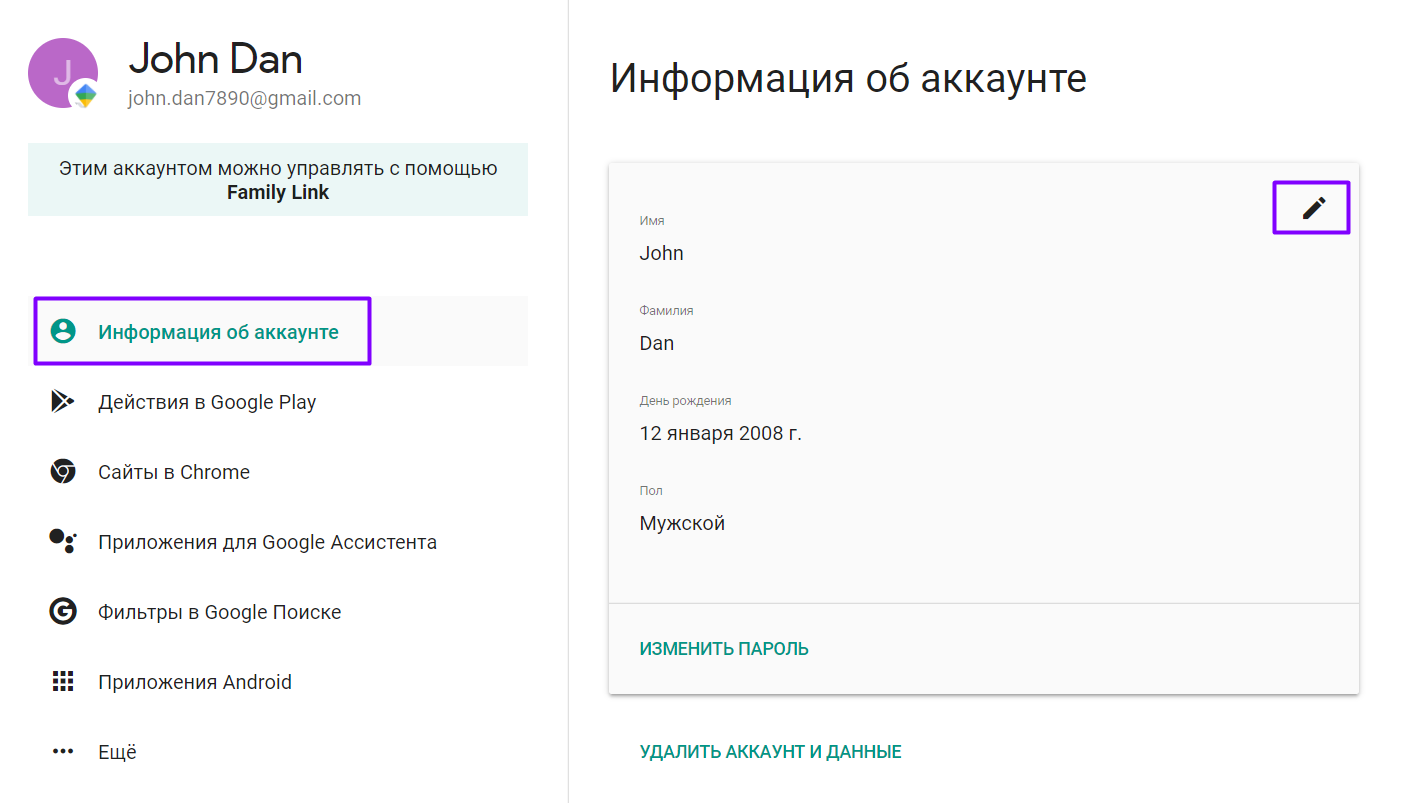This screenshot has width=1418, height=803.
Task: Click the Family Link management notice
Action: 278,180
